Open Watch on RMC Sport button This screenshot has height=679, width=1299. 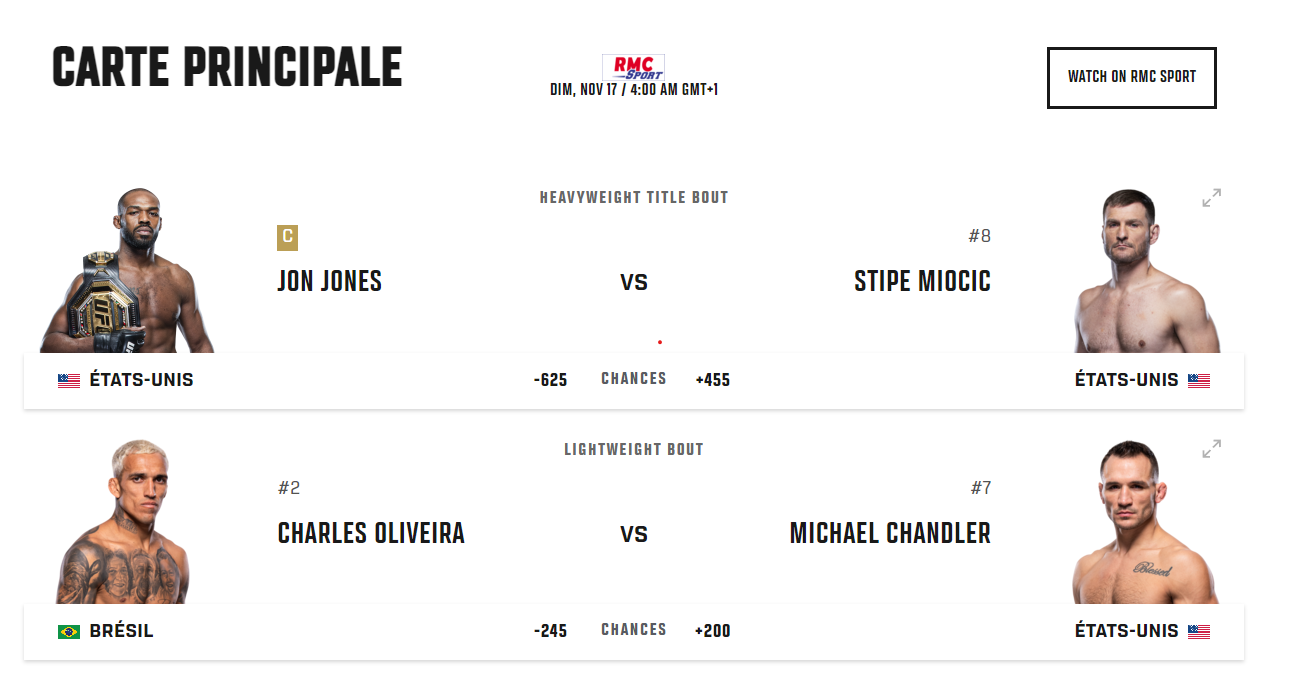point(1131,77)
